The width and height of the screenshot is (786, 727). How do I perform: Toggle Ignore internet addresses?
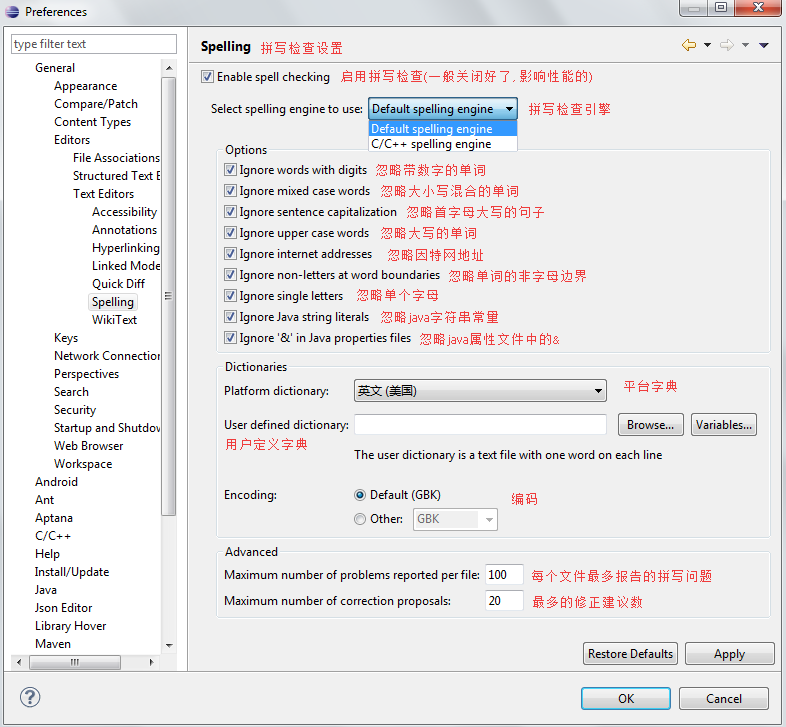tap(230, 254)
